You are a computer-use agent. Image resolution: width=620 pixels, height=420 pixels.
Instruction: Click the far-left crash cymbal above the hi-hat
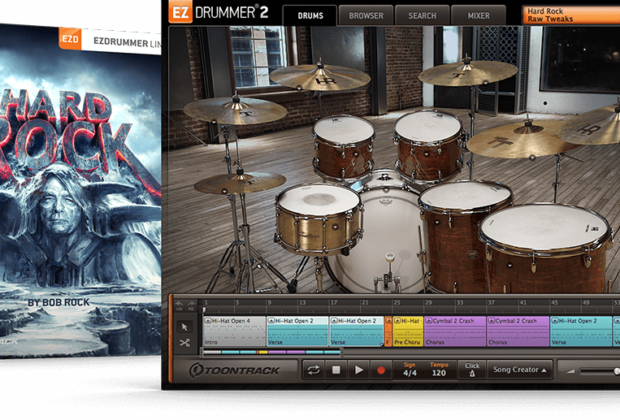tap(235, 110)
